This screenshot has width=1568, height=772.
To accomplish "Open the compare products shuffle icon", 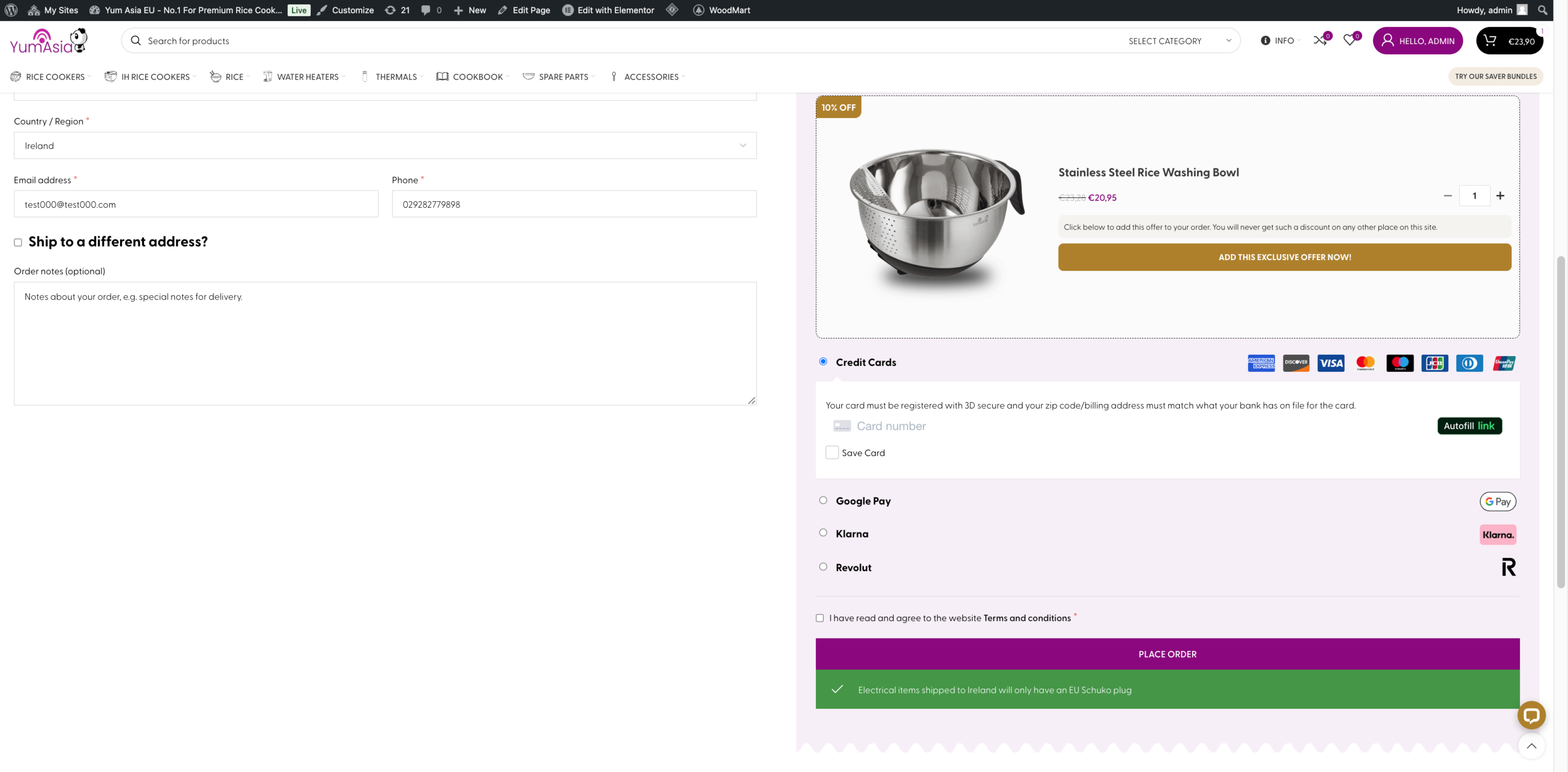I will click(x=1319, y=40).
